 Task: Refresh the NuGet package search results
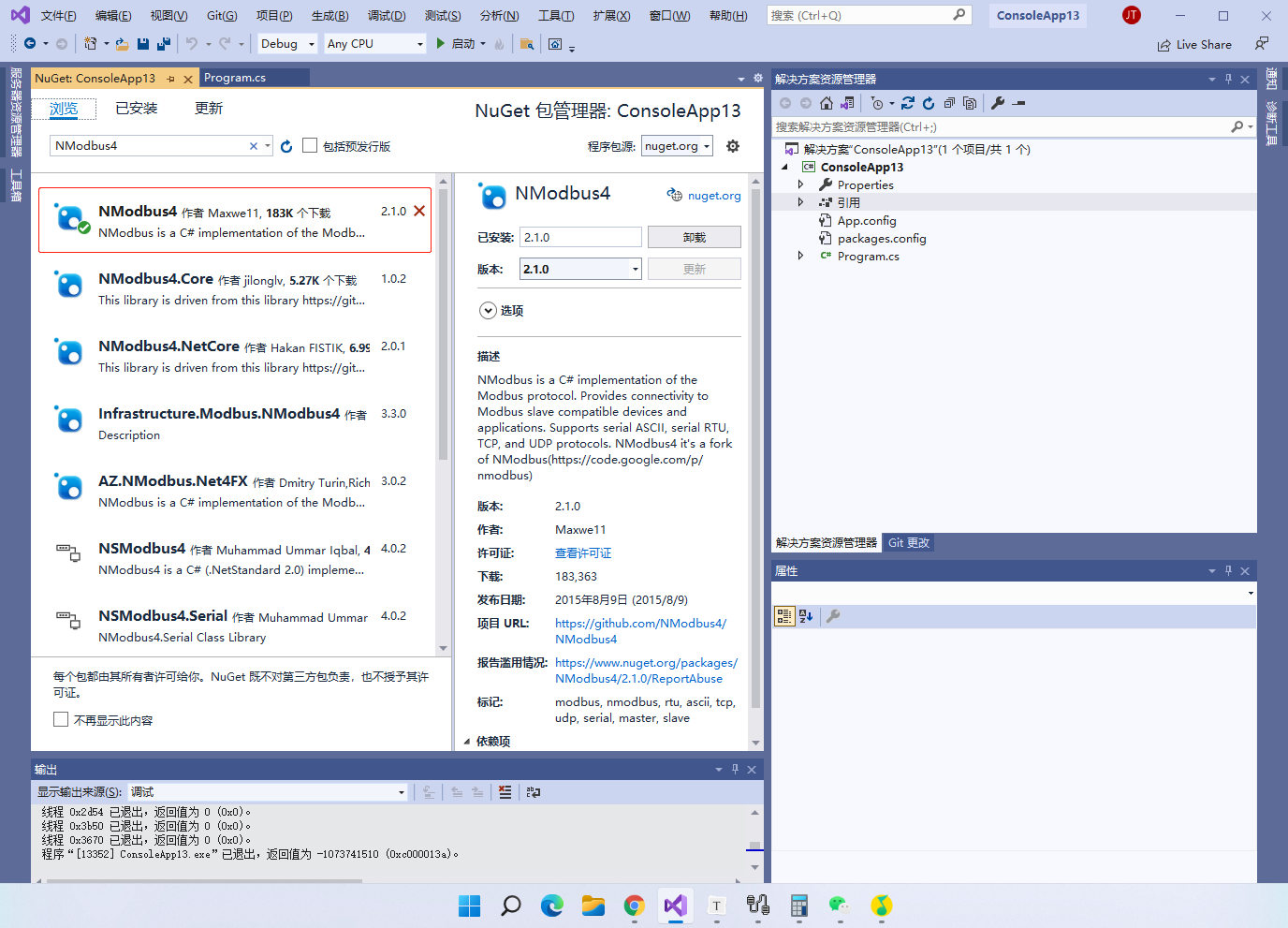click(286, 146)
